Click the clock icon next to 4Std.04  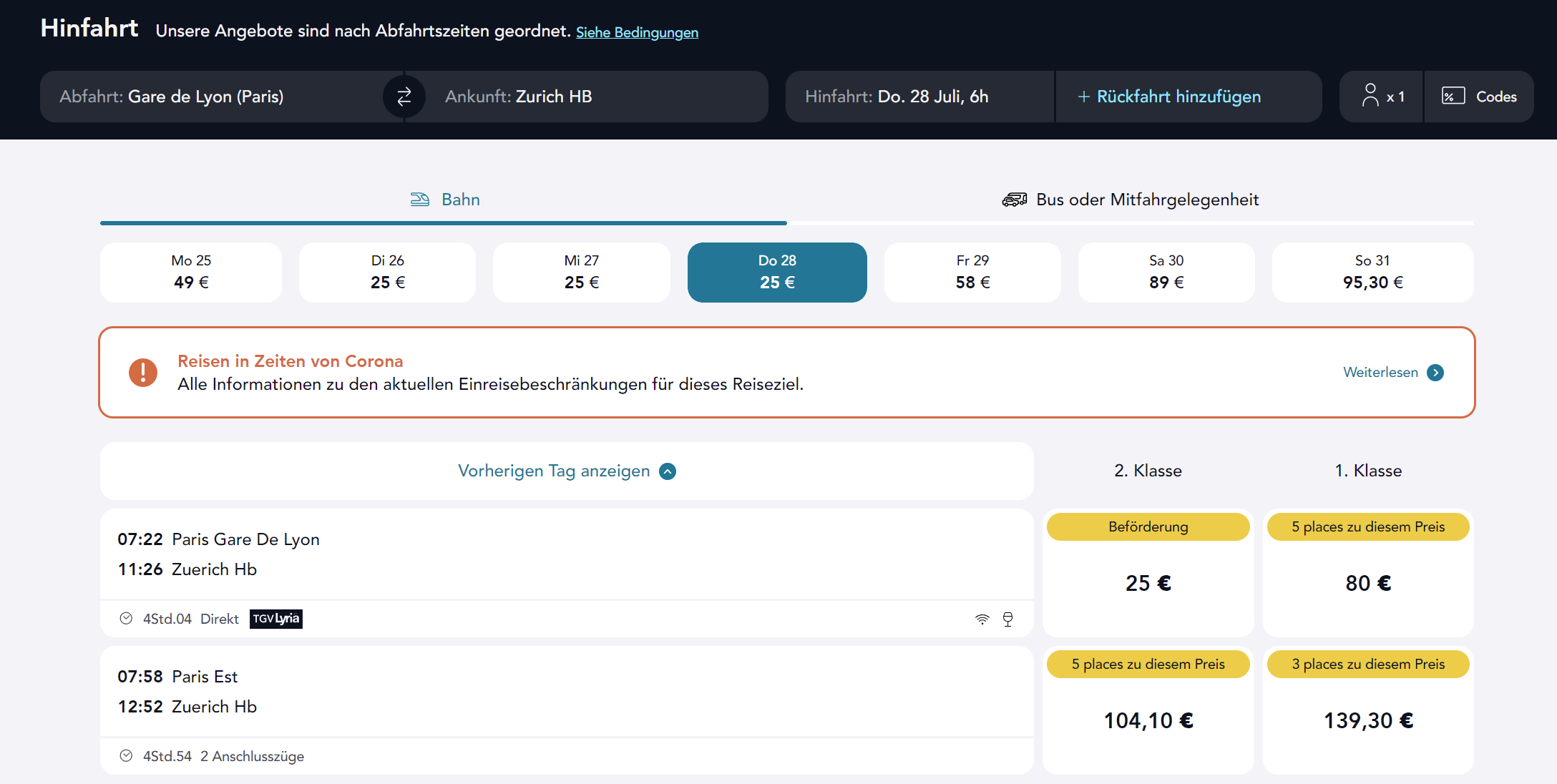coord(126,619)
